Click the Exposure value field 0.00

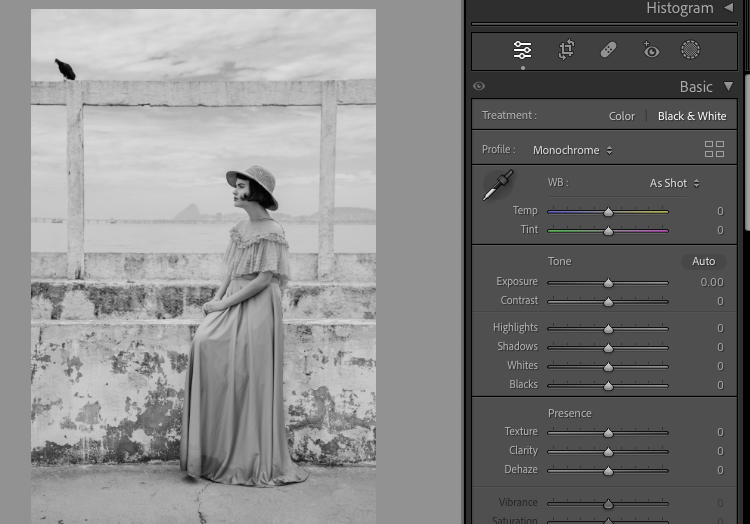coord(711,282)
